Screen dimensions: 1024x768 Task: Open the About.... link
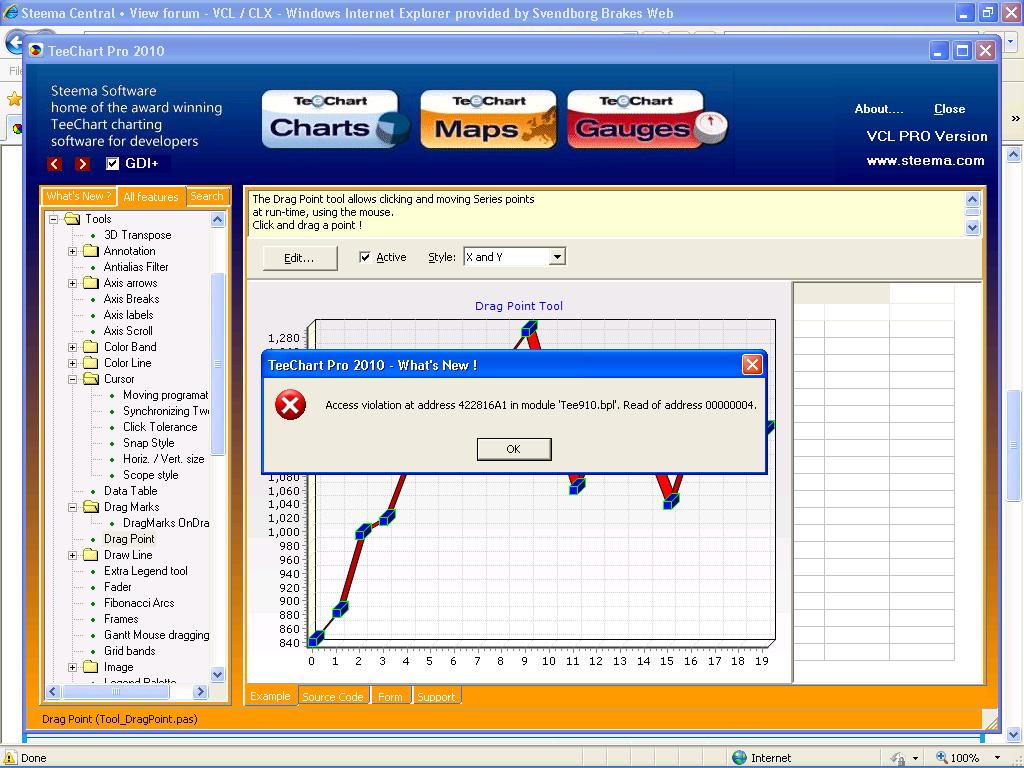coord(879,109)
